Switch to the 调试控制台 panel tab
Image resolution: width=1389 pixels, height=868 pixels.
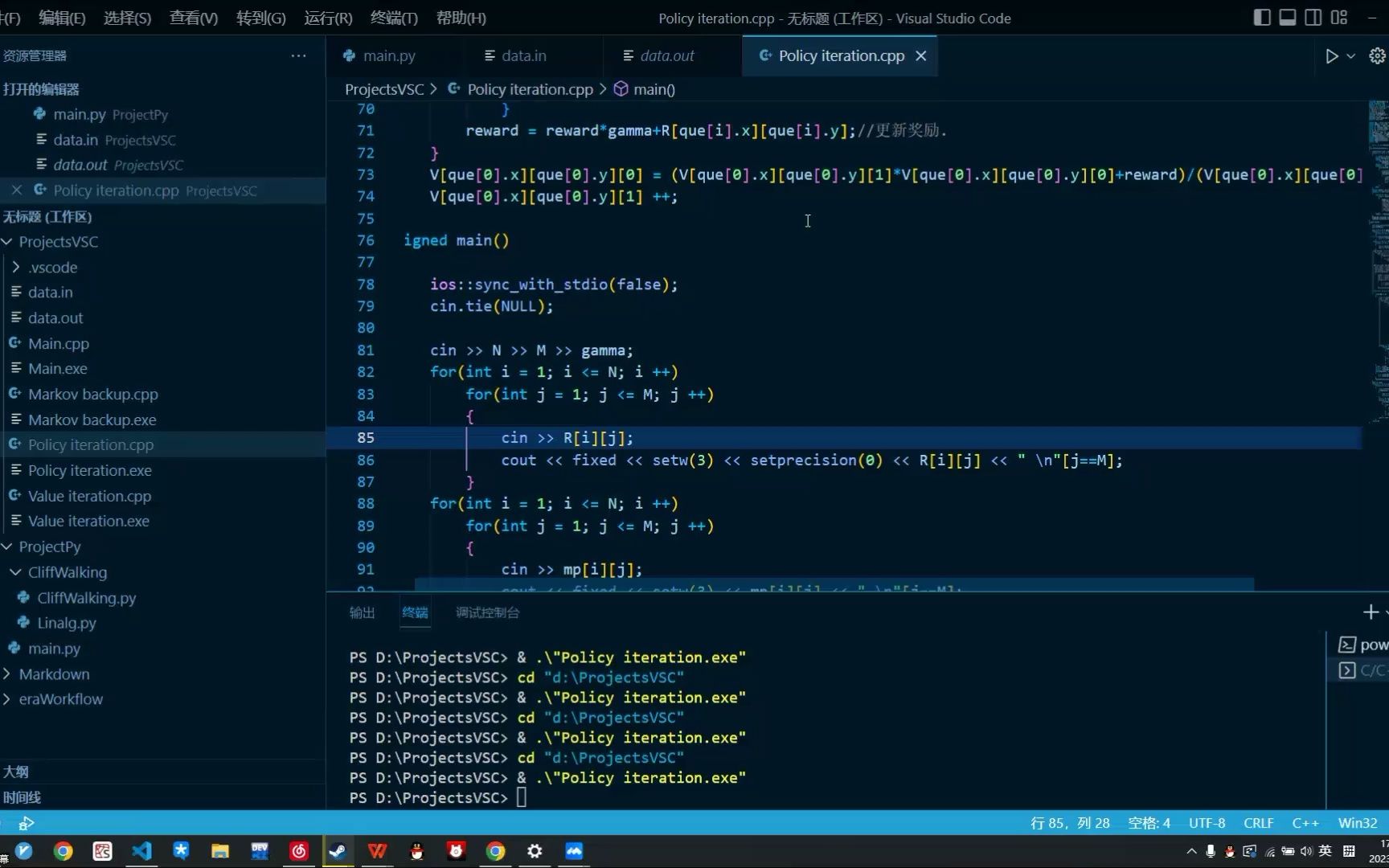coord(487,613)
